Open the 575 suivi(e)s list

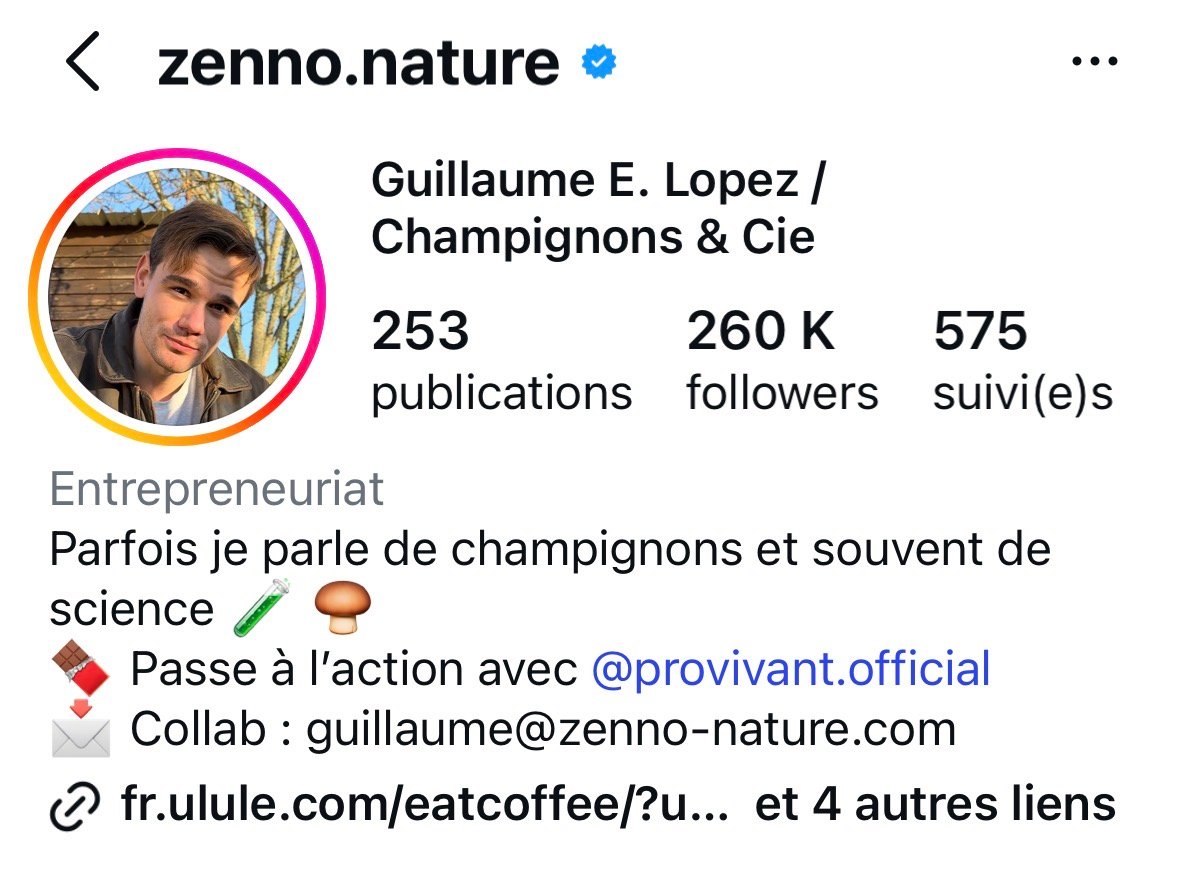pyautogui.click(x=1023, y=361)
